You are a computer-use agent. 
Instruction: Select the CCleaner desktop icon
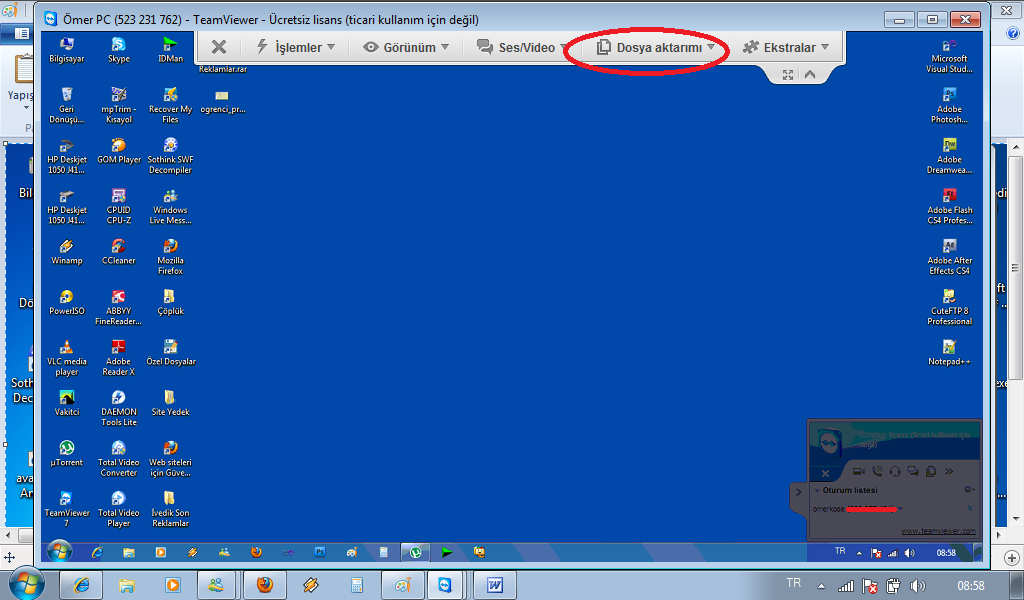[x=119, y=252]
